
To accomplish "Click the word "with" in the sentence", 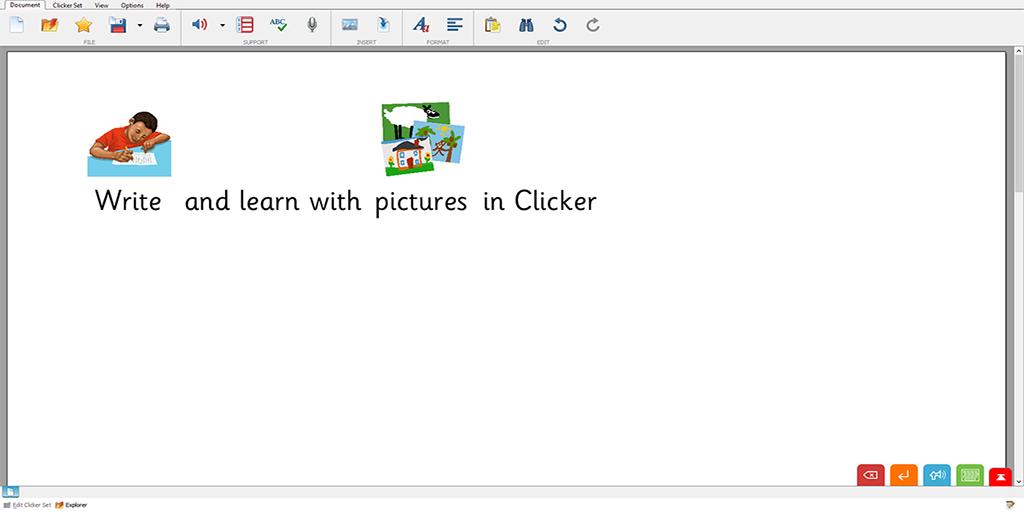I will 335,200.
